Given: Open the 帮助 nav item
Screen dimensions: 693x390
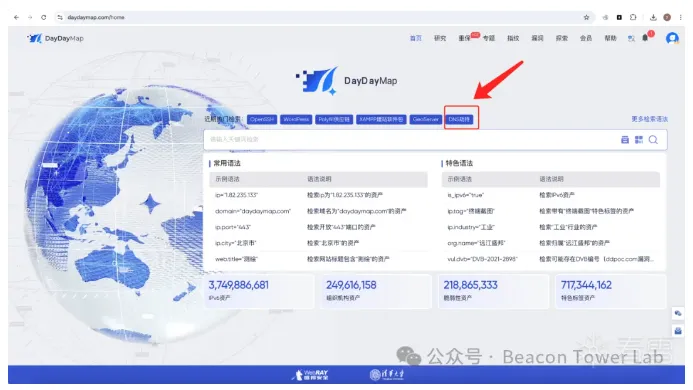Looking at the screenshot, I should click(x=610, y=38).
